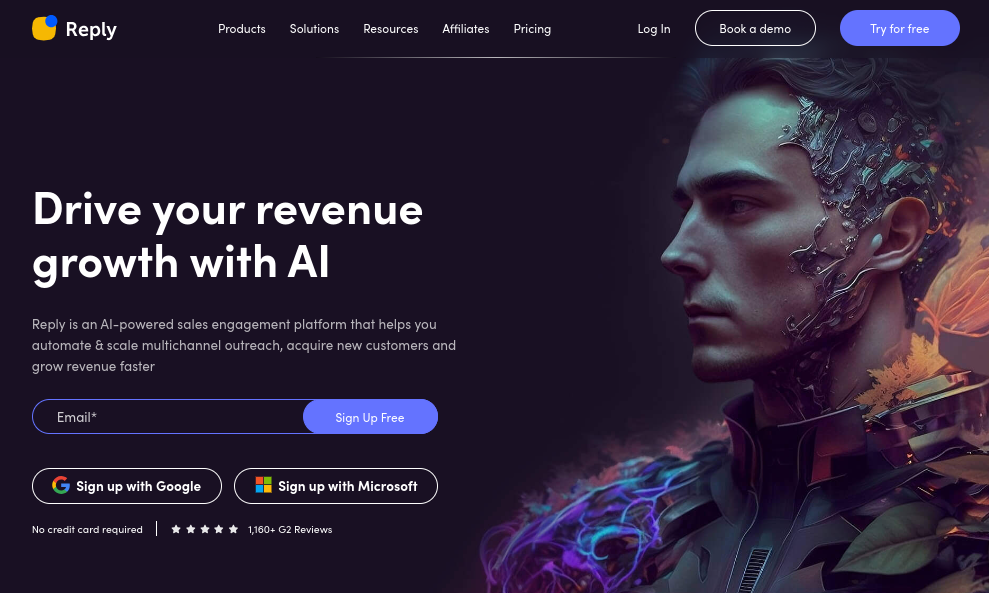Screen dimensions: 989x593
Task: Choose Sign up with Microsoft
Action: [336, 486]
